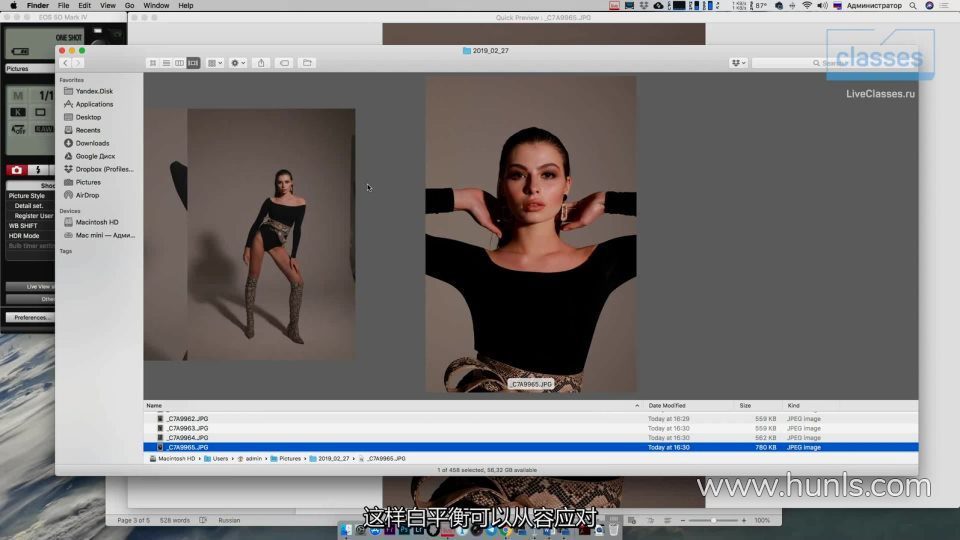
Task: Open Spotlight search in menu bar
Action: point(913,6)
